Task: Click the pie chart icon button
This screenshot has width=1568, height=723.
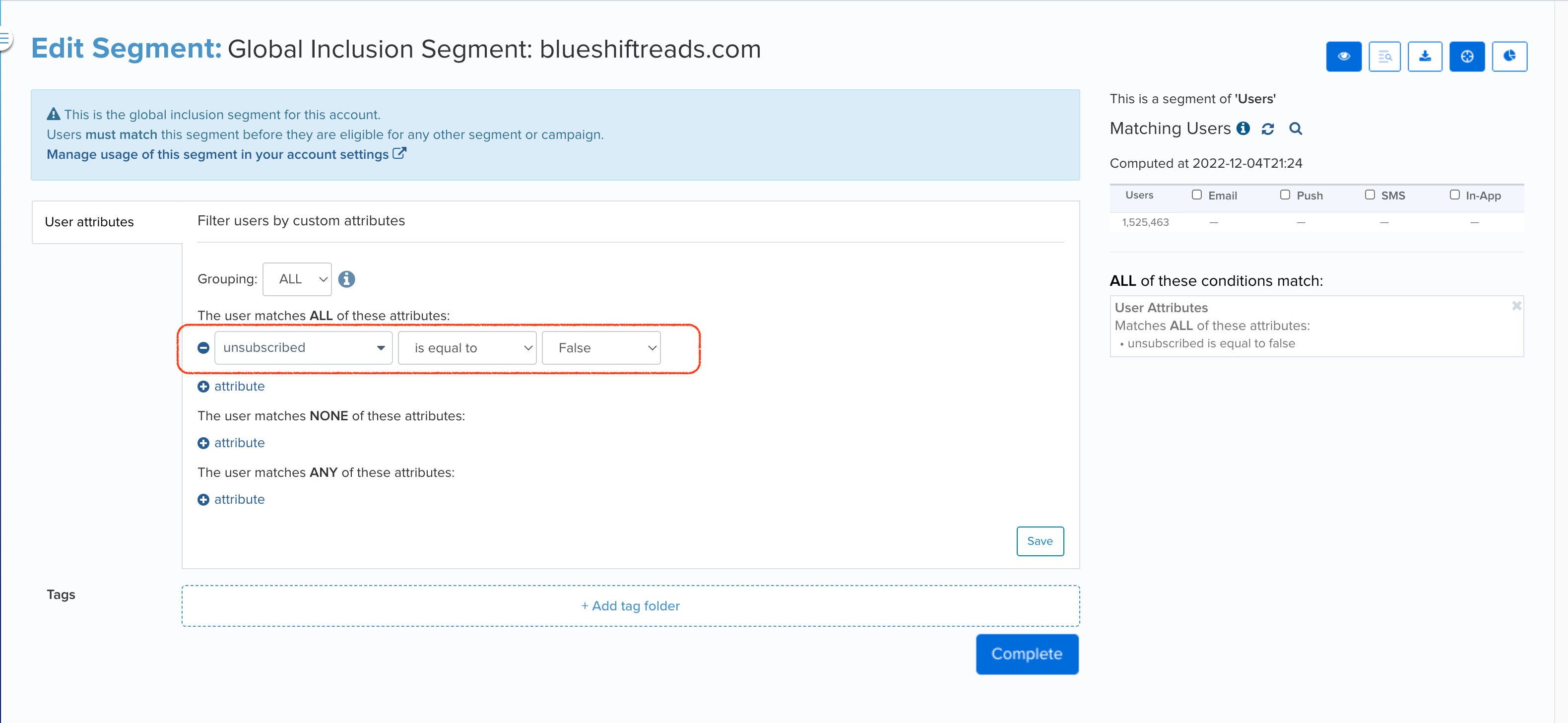Action: 1509,57
